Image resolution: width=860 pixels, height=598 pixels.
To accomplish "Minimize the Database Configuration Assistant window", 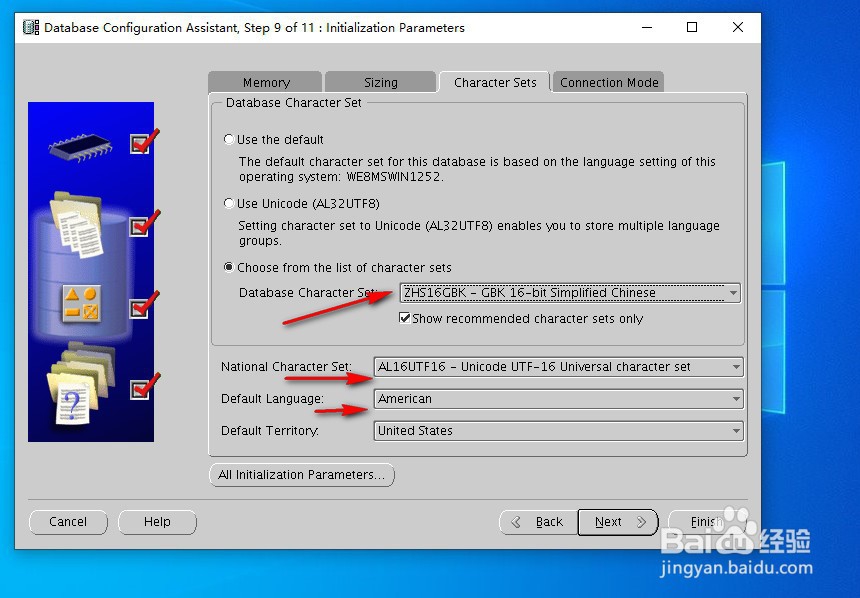I will (647, 27).
